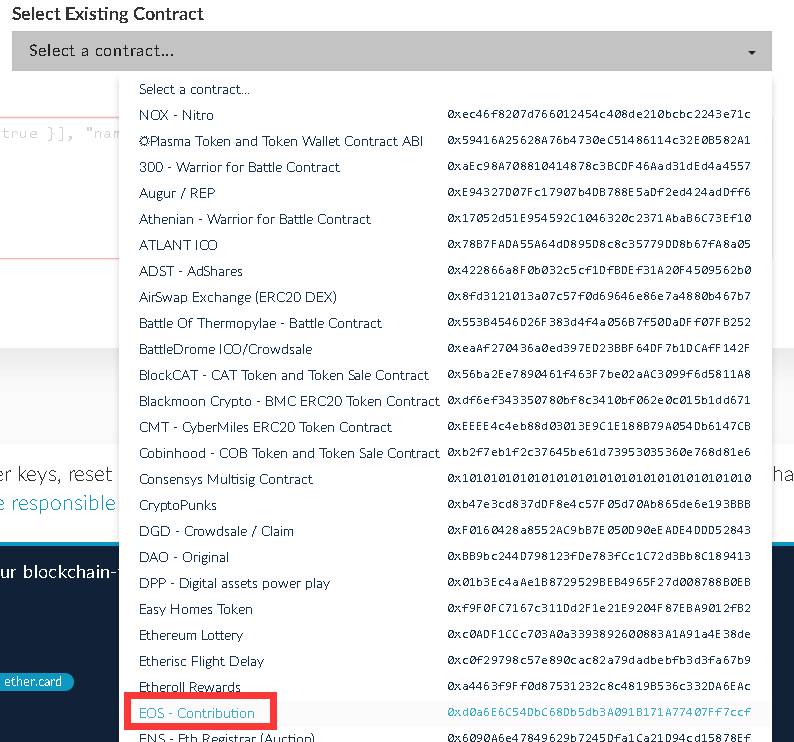The width and height of the screenshot is (794, 742).
Task: Choose DGD - Crowdsale / Claim
Action: coord(446,531)
